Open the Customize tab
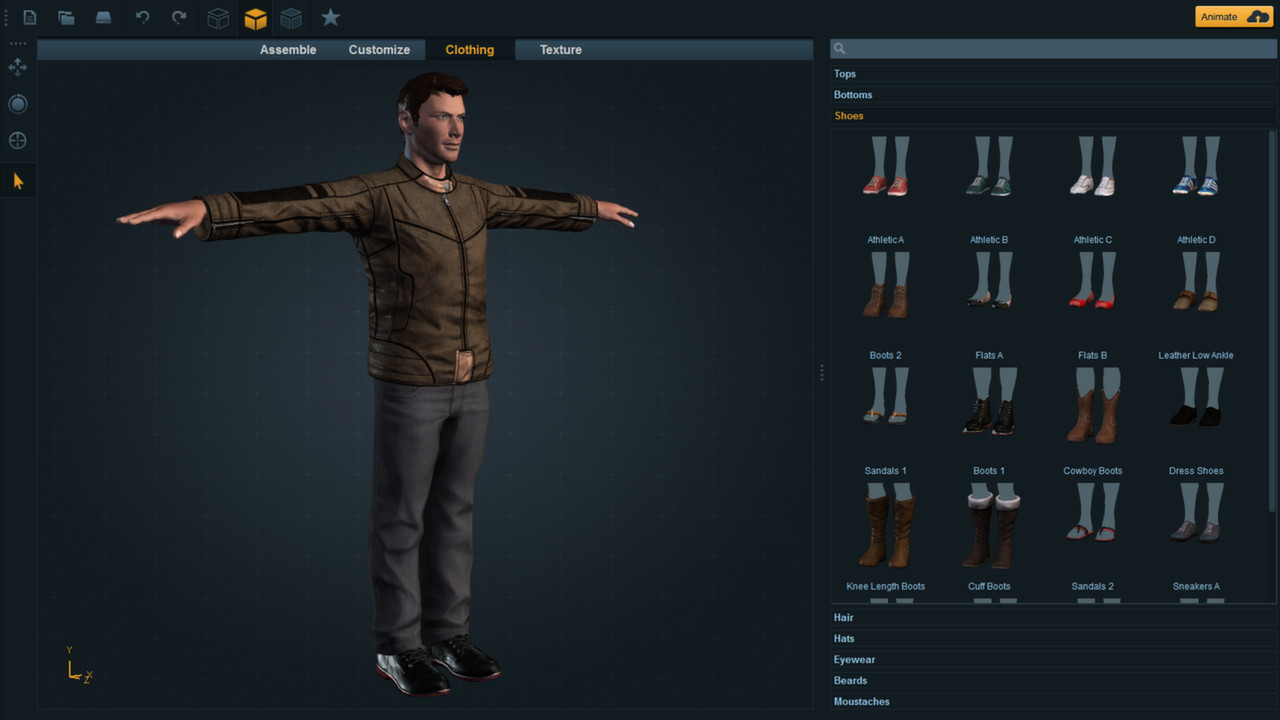Image resolution: width=1280 pixels, height=720 pixels. 379,49
